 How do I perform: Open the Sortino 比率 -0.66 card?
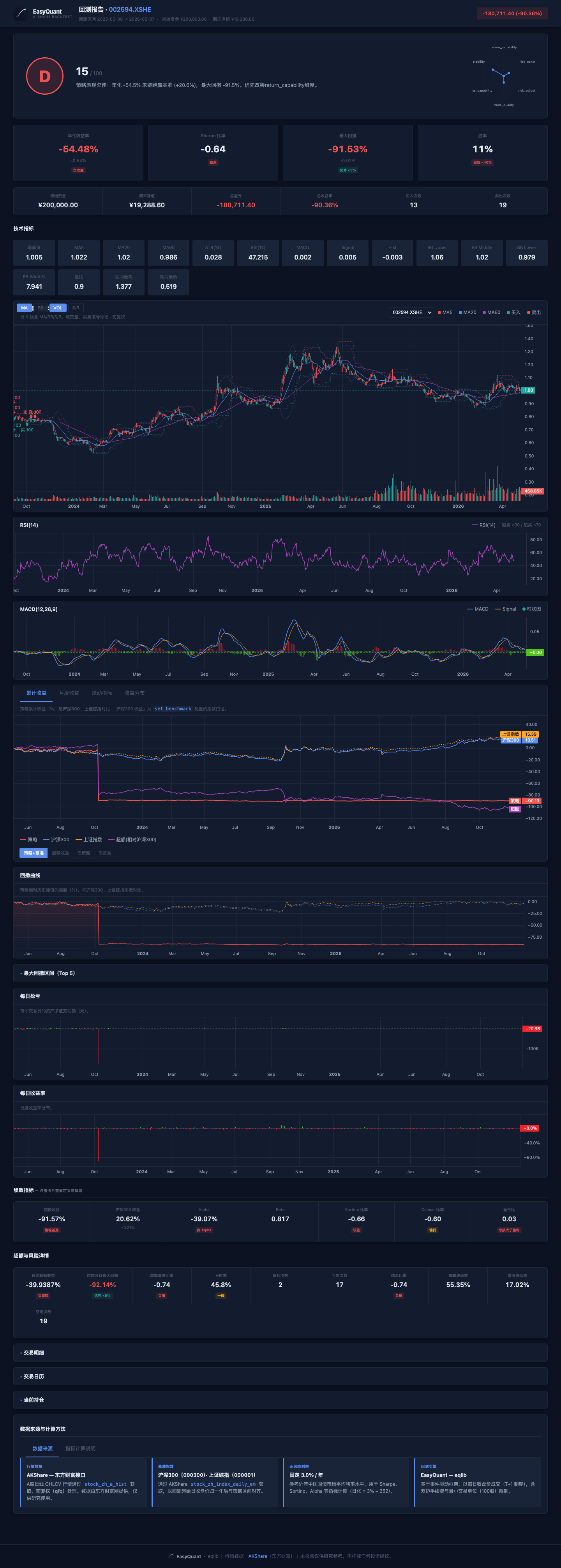(356, 1221)
